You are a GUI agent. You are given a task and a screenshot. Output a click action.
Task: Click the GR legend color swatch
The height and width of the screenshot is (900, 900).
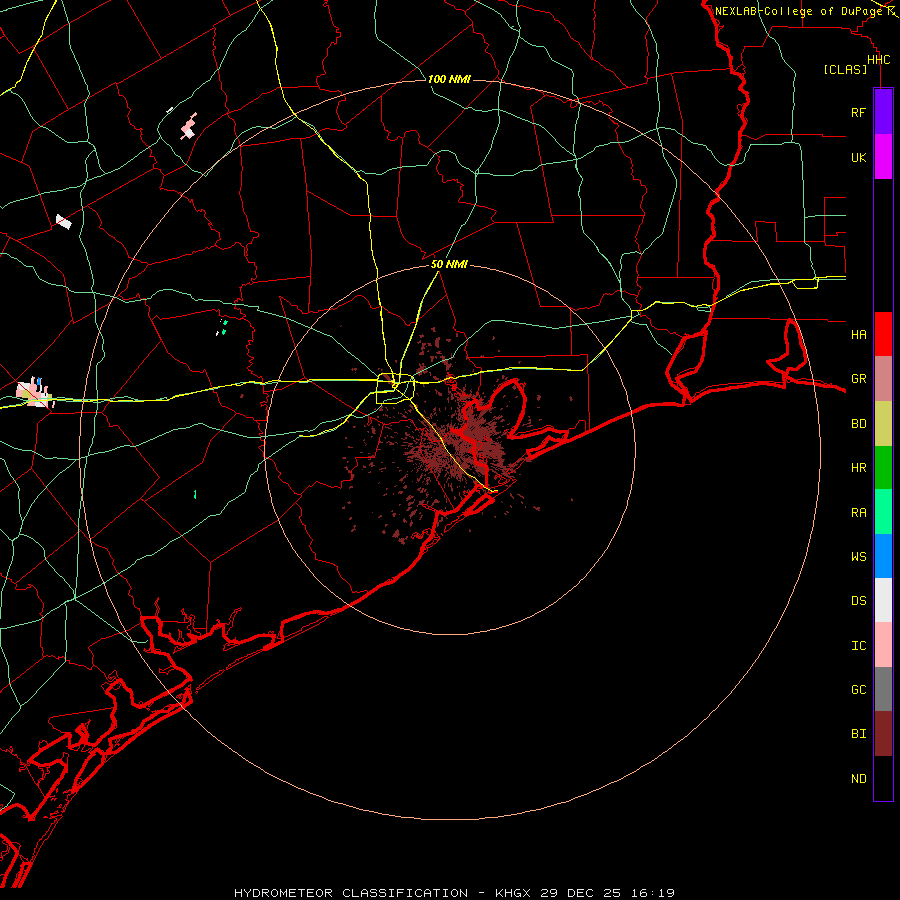pos(883,378)
